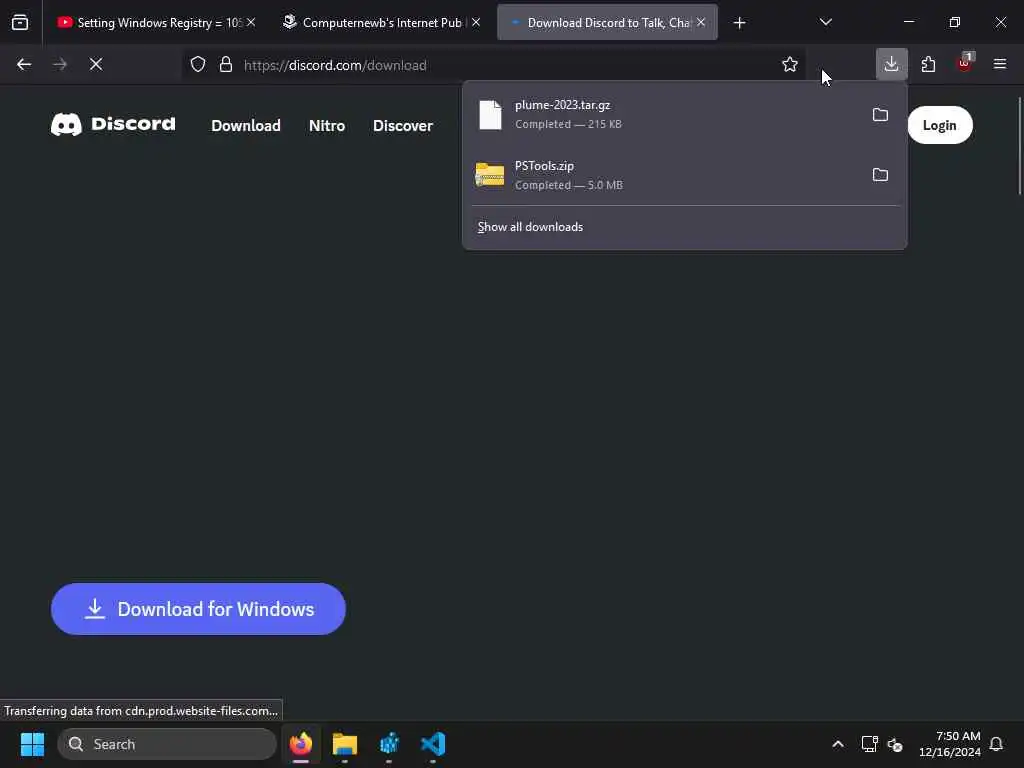Open the clock showing 7:50 AM
Screen dimensions: 1024x768
(950, 744)
